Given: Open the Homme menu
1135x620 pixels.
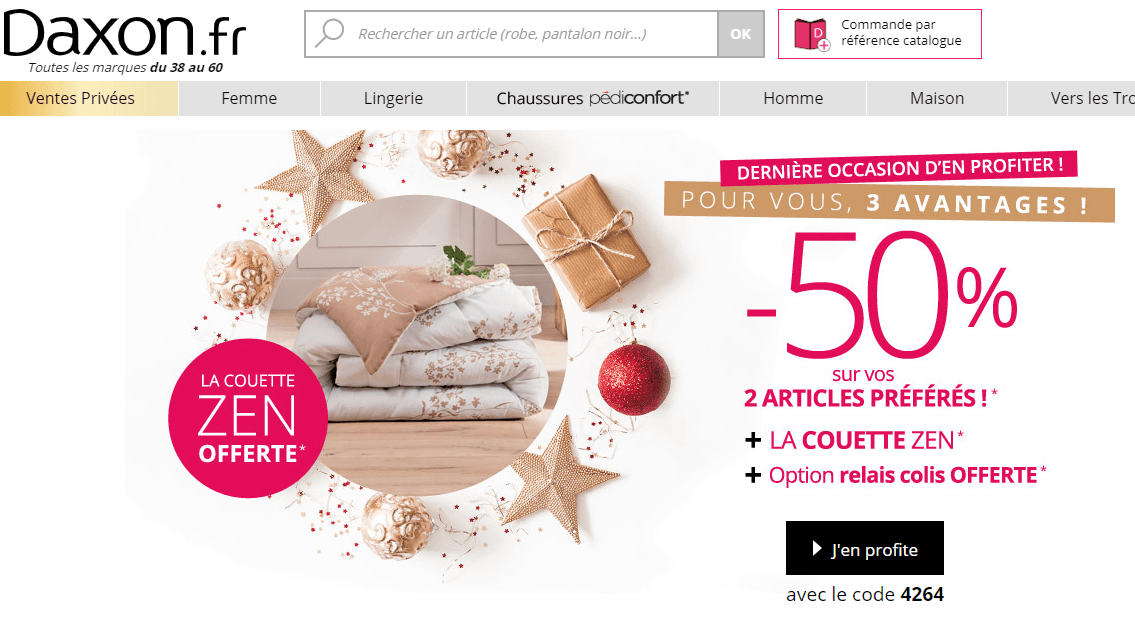Looking at the screenshot, I should point(793,98).
